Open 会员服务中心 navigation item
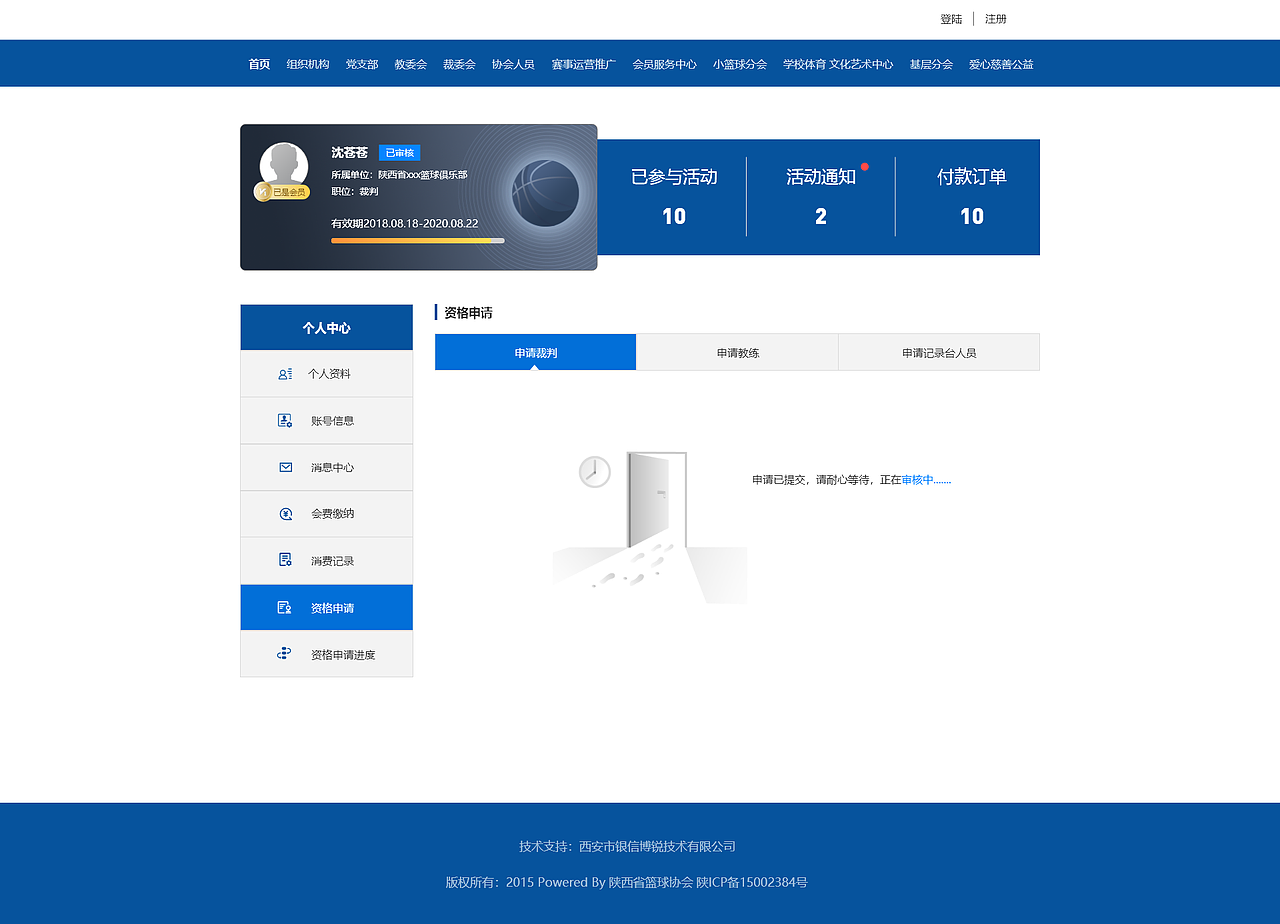 click(x=665, y=64)
